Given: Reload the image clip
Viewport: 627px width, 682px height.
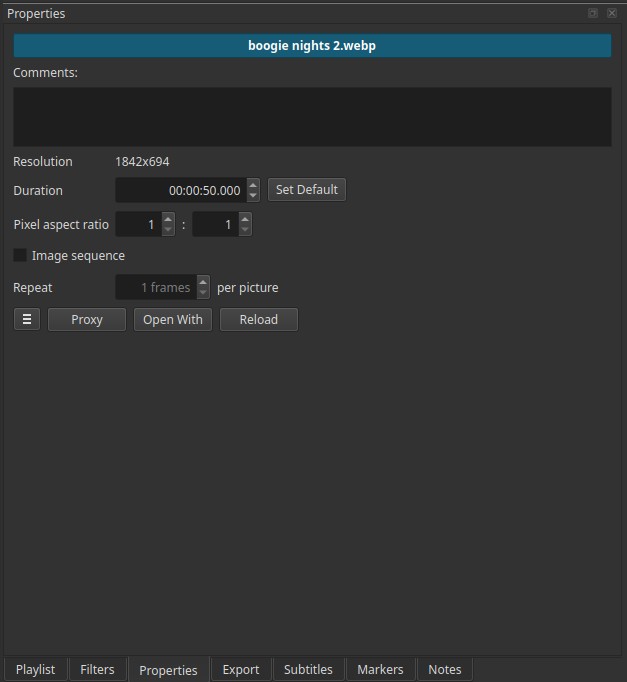Looking at the screenshot, I should [258, 320].
